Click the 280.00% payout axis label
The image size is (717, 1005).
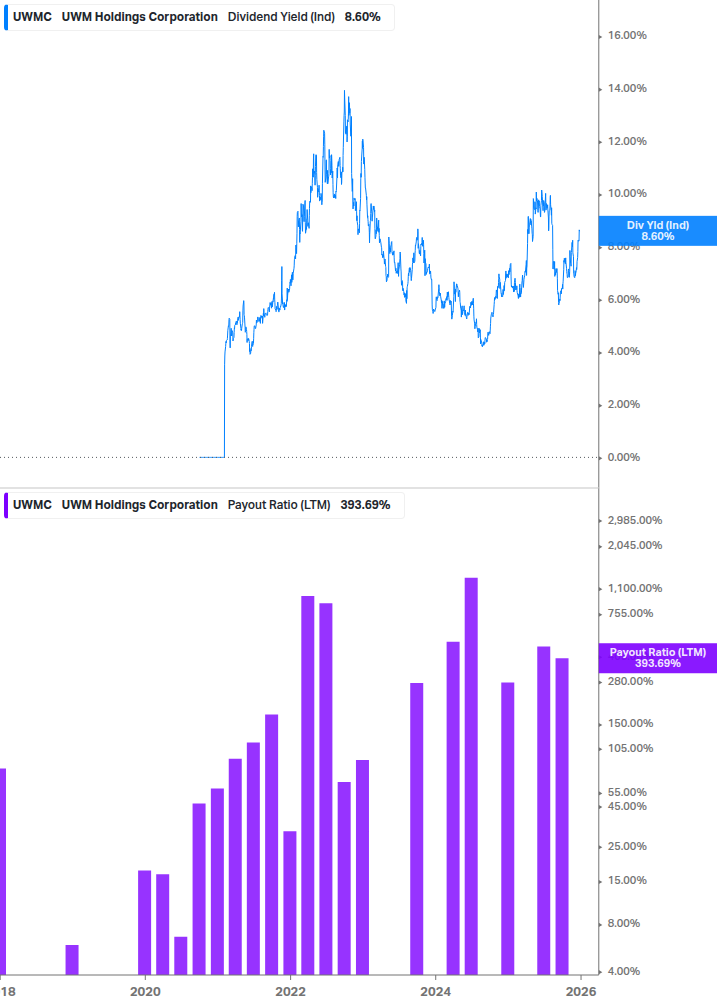pyautogui.click(x=630, y=681)
